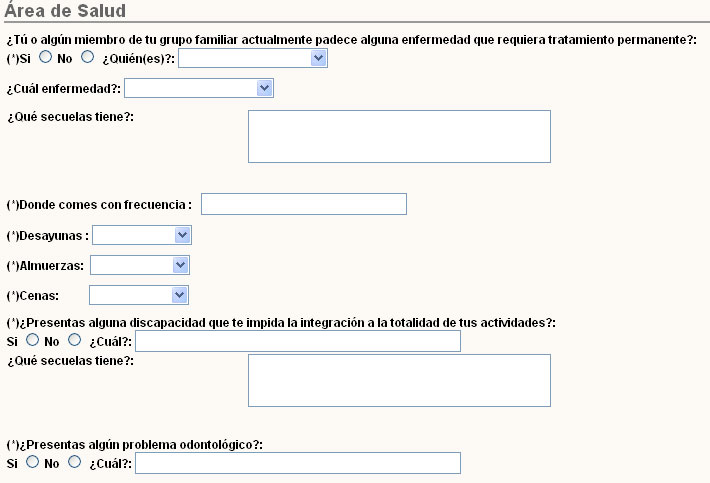The image size is (710, 483).
Task: Choose 'Si' radio for discapacidad question
Action: 33,340
